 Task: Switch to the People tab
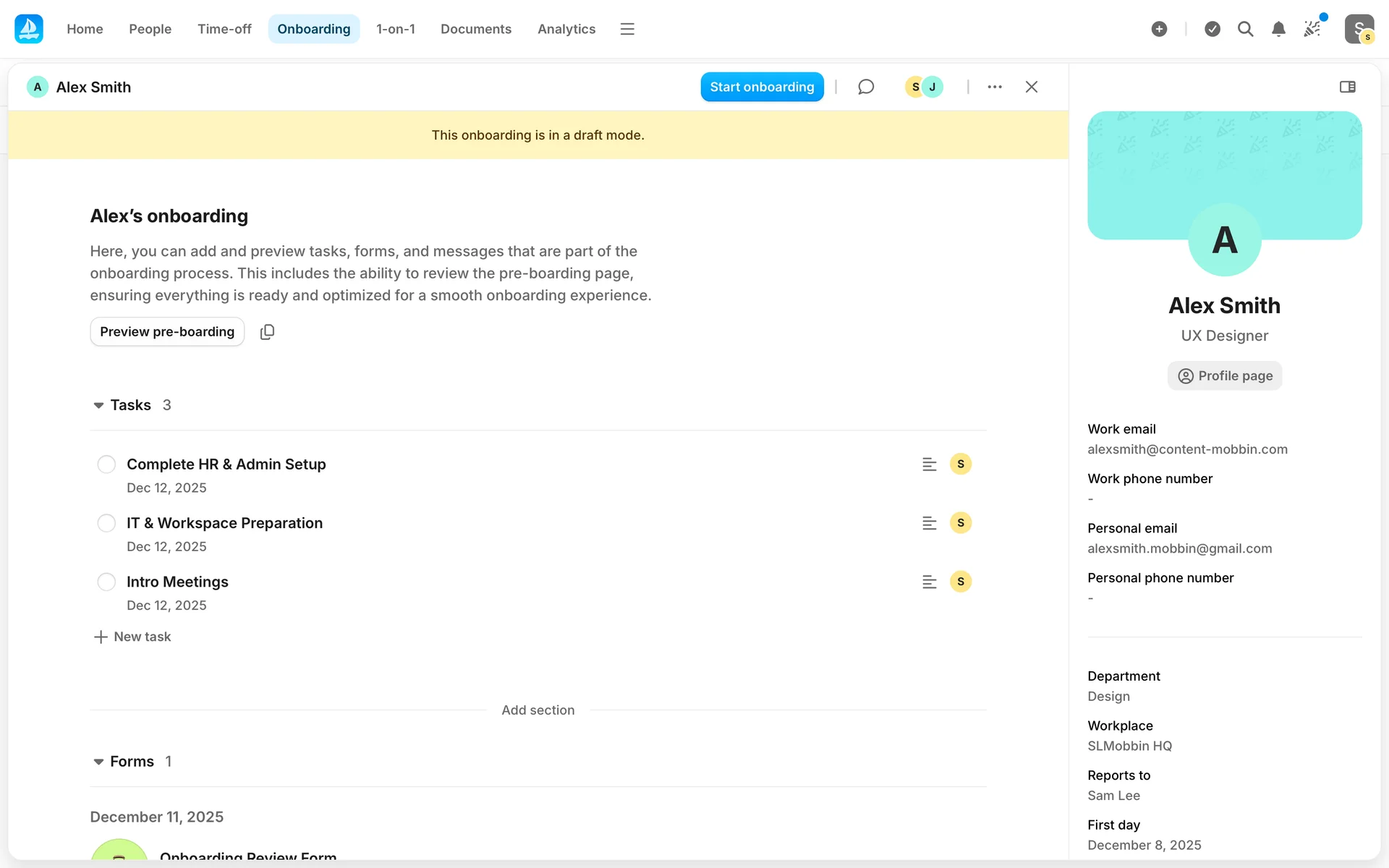tap(150, 29)
